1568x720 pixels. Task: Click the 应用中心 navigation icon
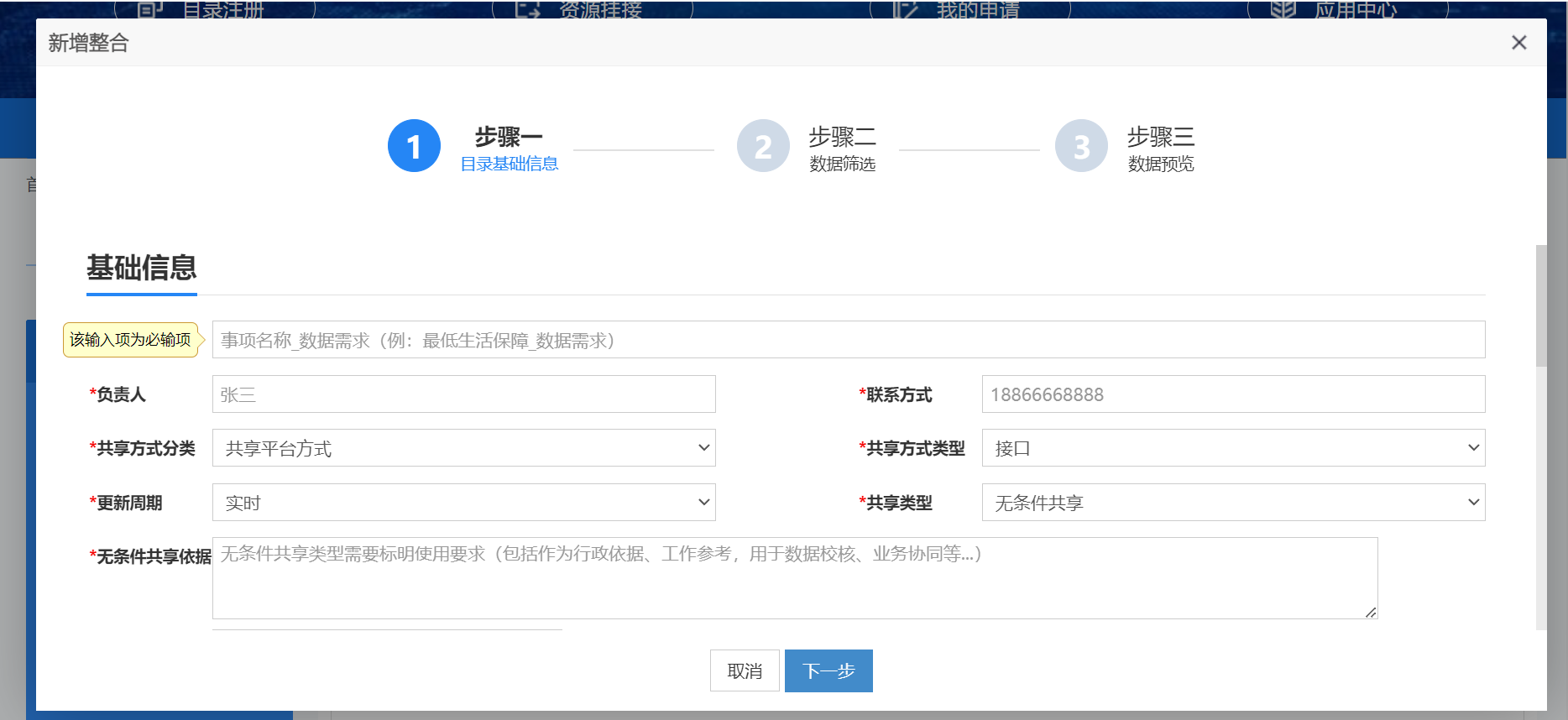1283,9
